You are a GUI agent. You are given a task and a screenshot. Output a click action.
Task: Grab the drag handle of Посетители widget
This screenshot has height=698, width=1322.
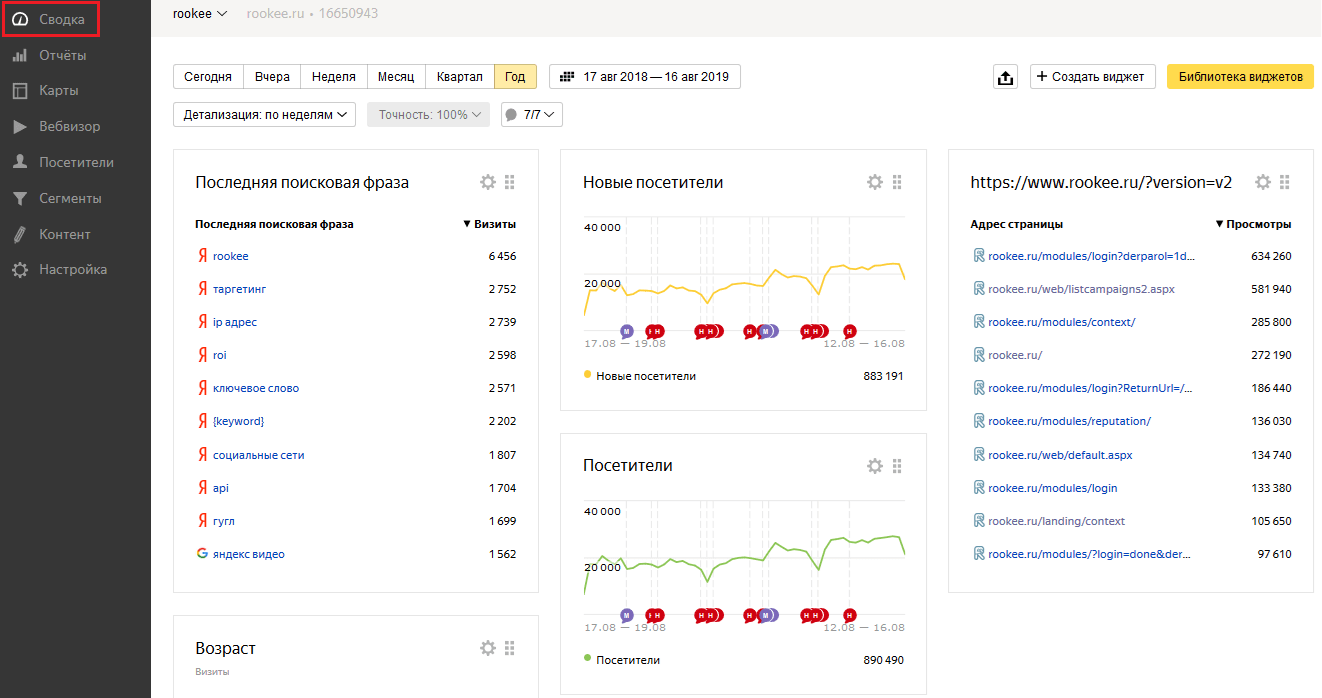coord(897,466)
